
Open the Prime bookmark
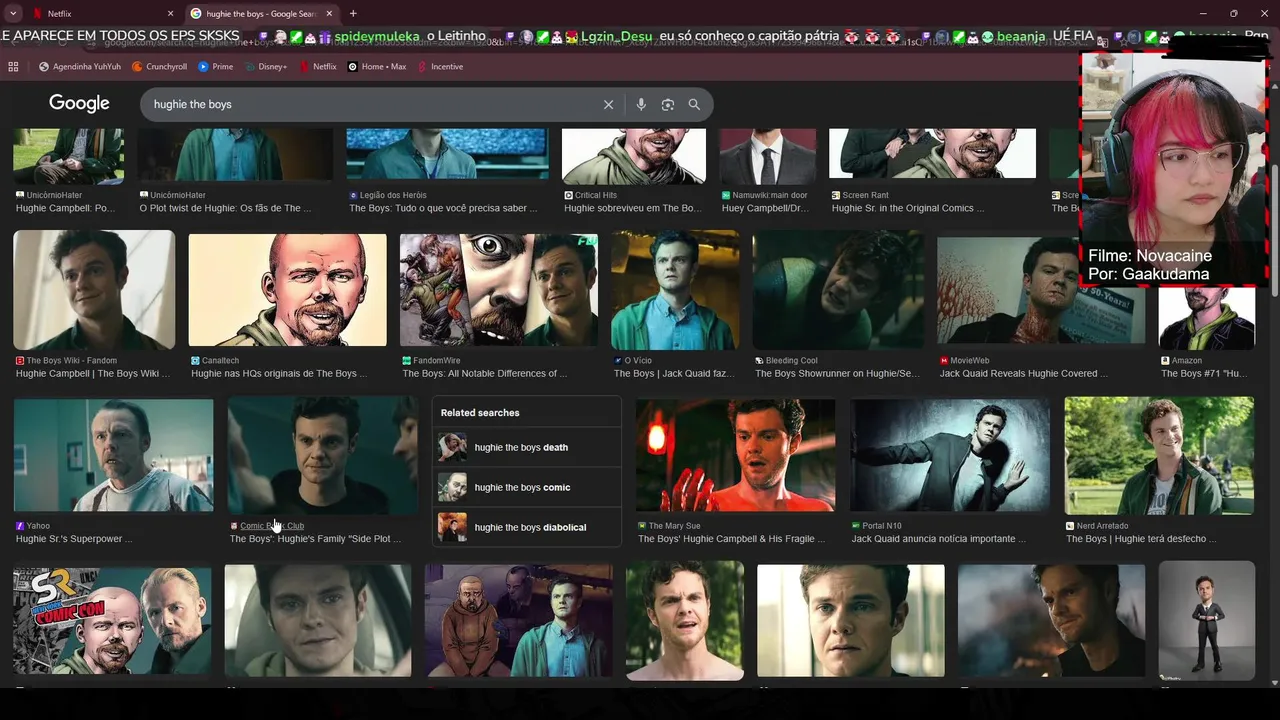pos(216,67)
